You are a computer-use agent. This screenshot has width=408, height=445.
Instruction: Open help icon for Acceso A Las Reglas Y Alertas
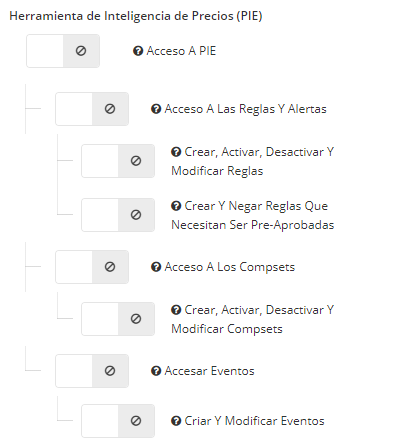156,109
